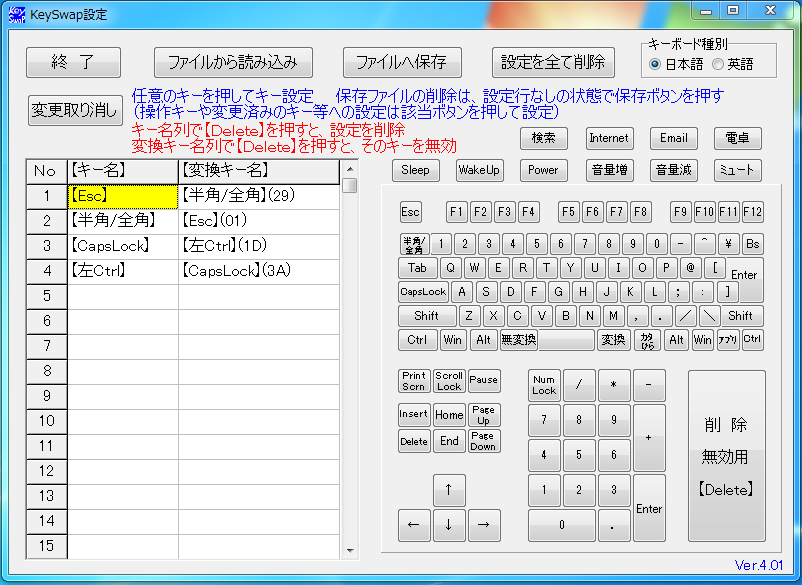Click the 無変換 key on the virtual keyboard
802x585 pixels.
pos(519,340)
